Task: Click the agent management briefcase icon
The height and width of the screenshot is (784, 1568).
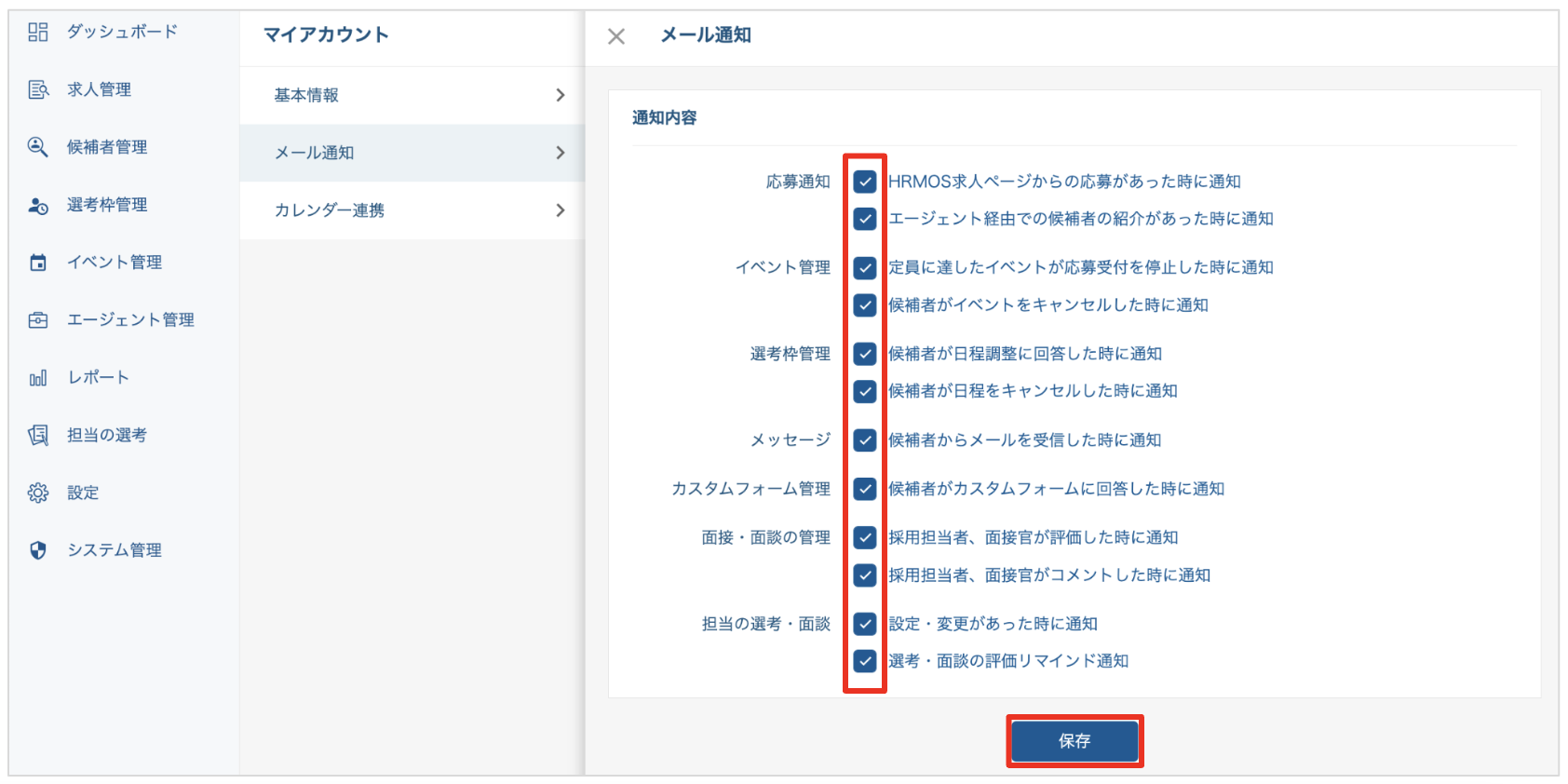Action: click(x=37, y=320)
